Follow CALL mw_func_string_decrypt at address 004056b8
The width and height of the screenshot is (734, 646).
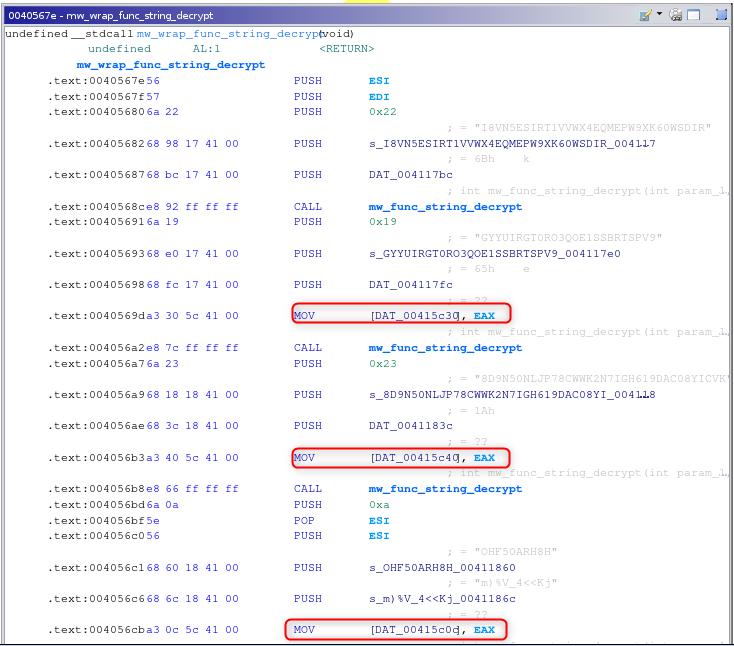click(x=445, y=489)
